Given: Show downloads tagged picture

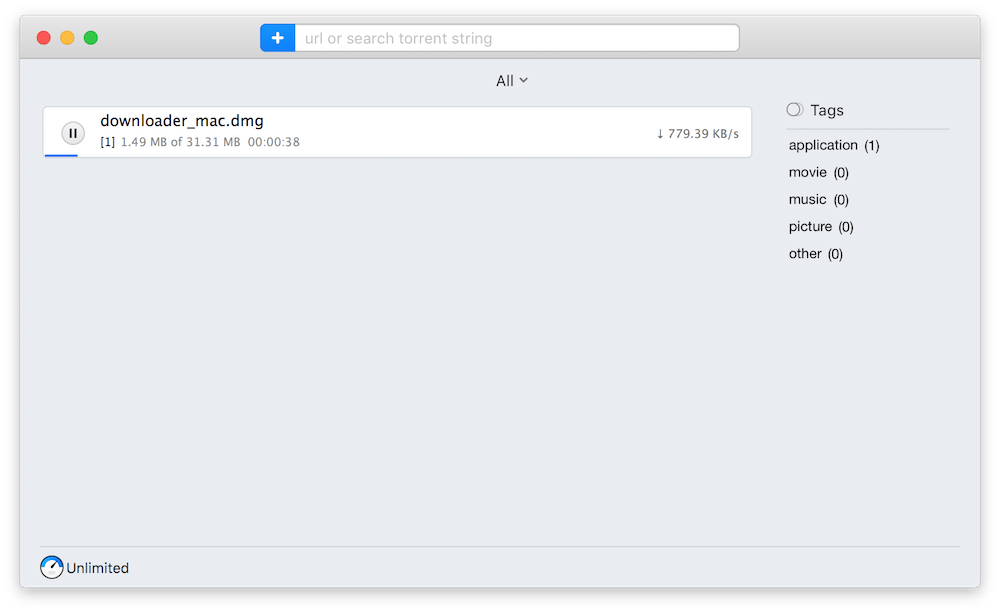Looking at the screenshot, I should pyautogui.click(x=820, y=226).
